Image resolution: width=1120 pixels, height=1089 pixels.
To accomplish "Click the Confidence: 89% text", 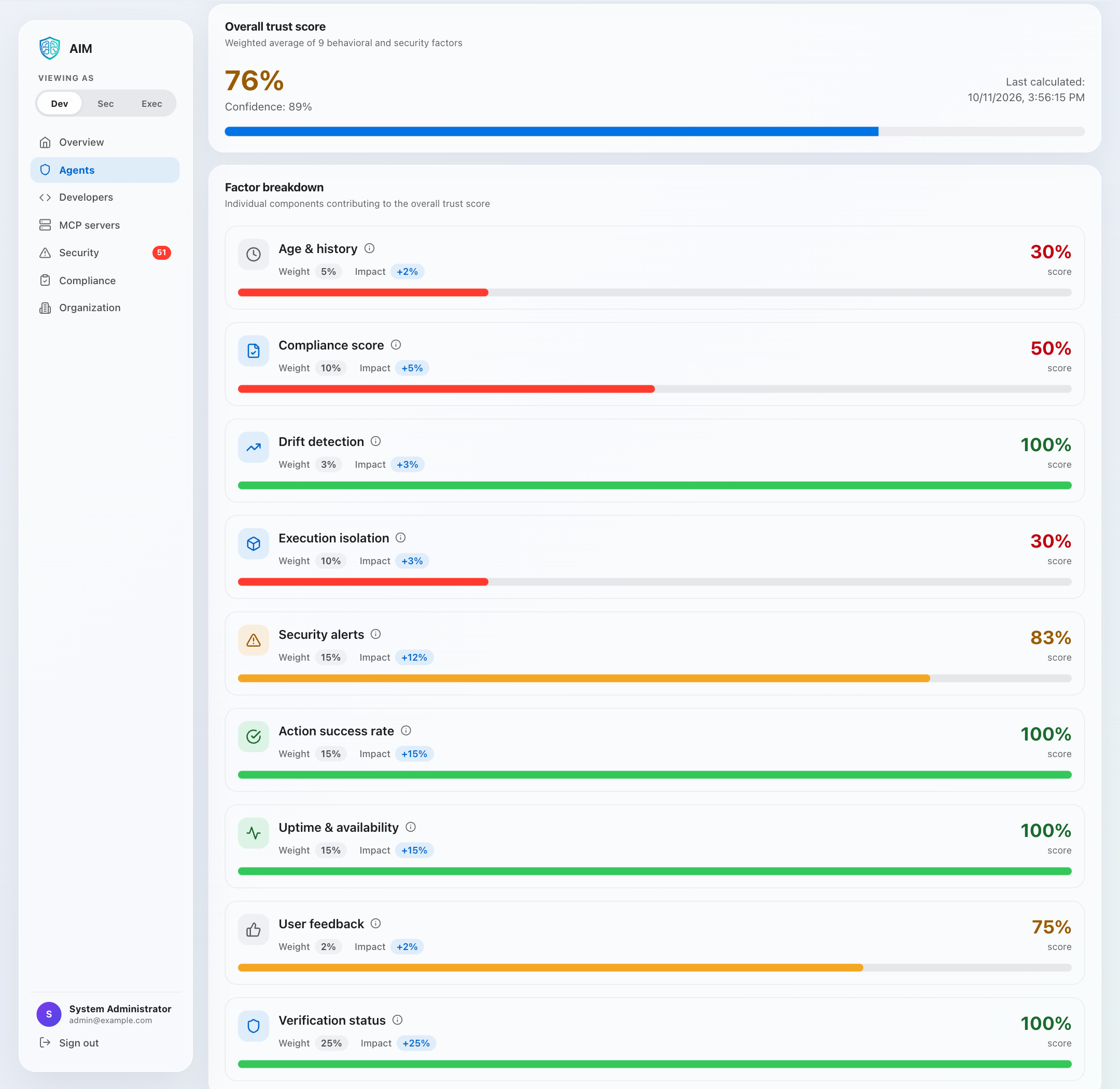I will point(268,107).
